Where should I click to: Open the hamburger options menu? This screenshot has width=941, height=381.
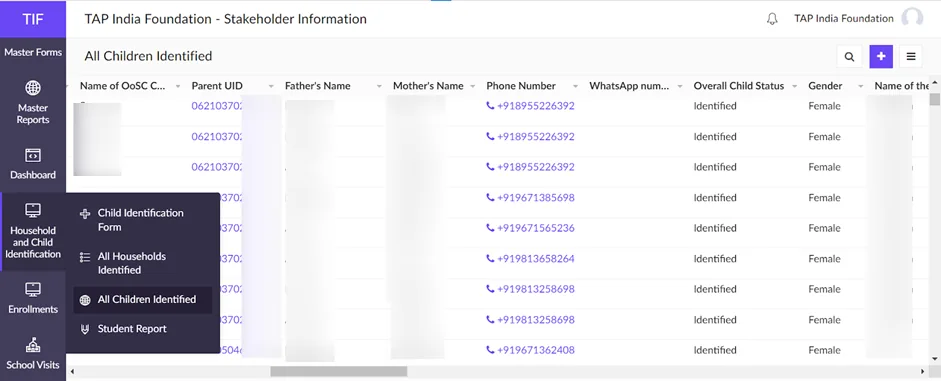click(x=911, y=56)
